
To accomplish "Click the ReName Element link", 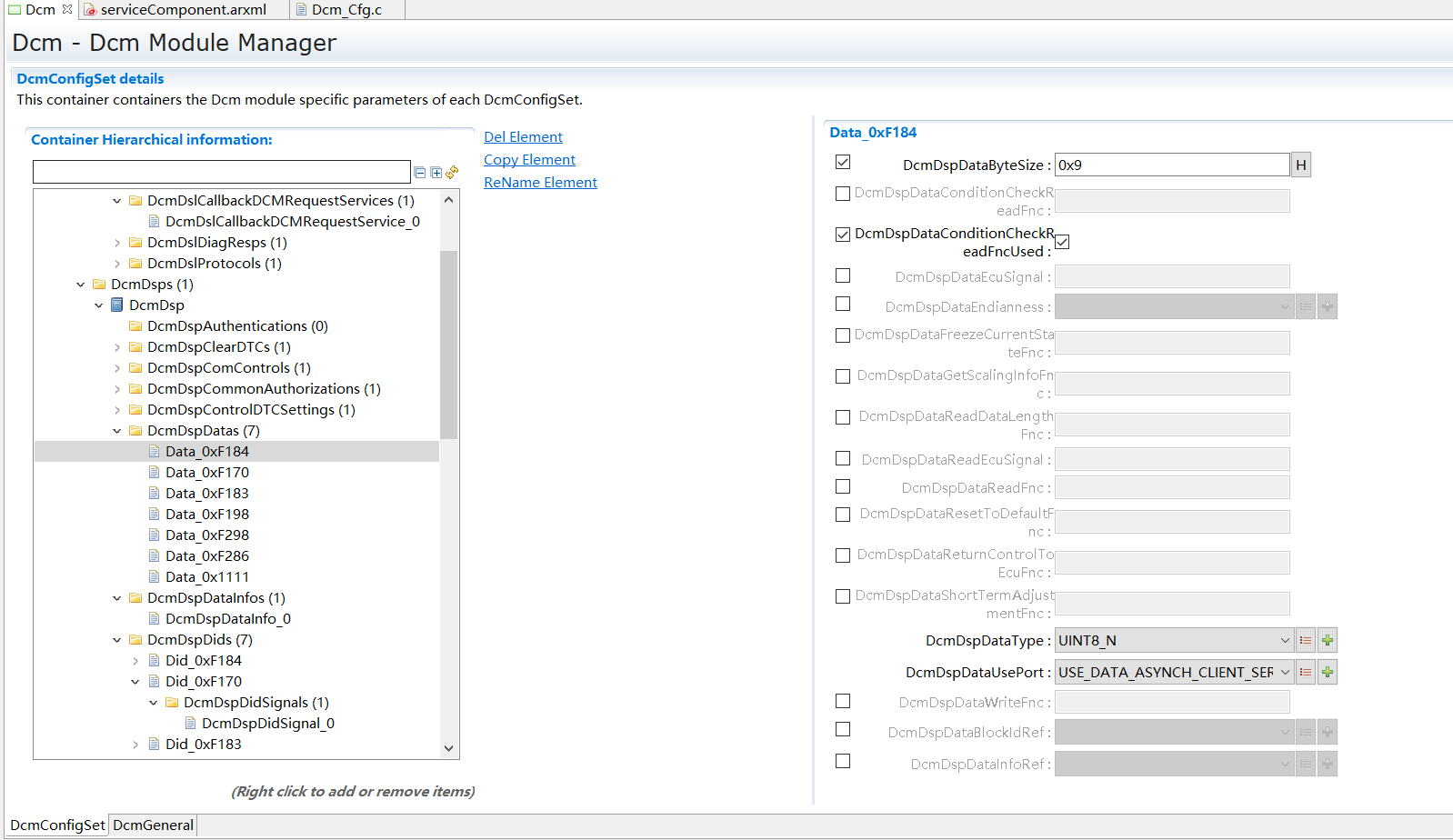I will 540,183.
